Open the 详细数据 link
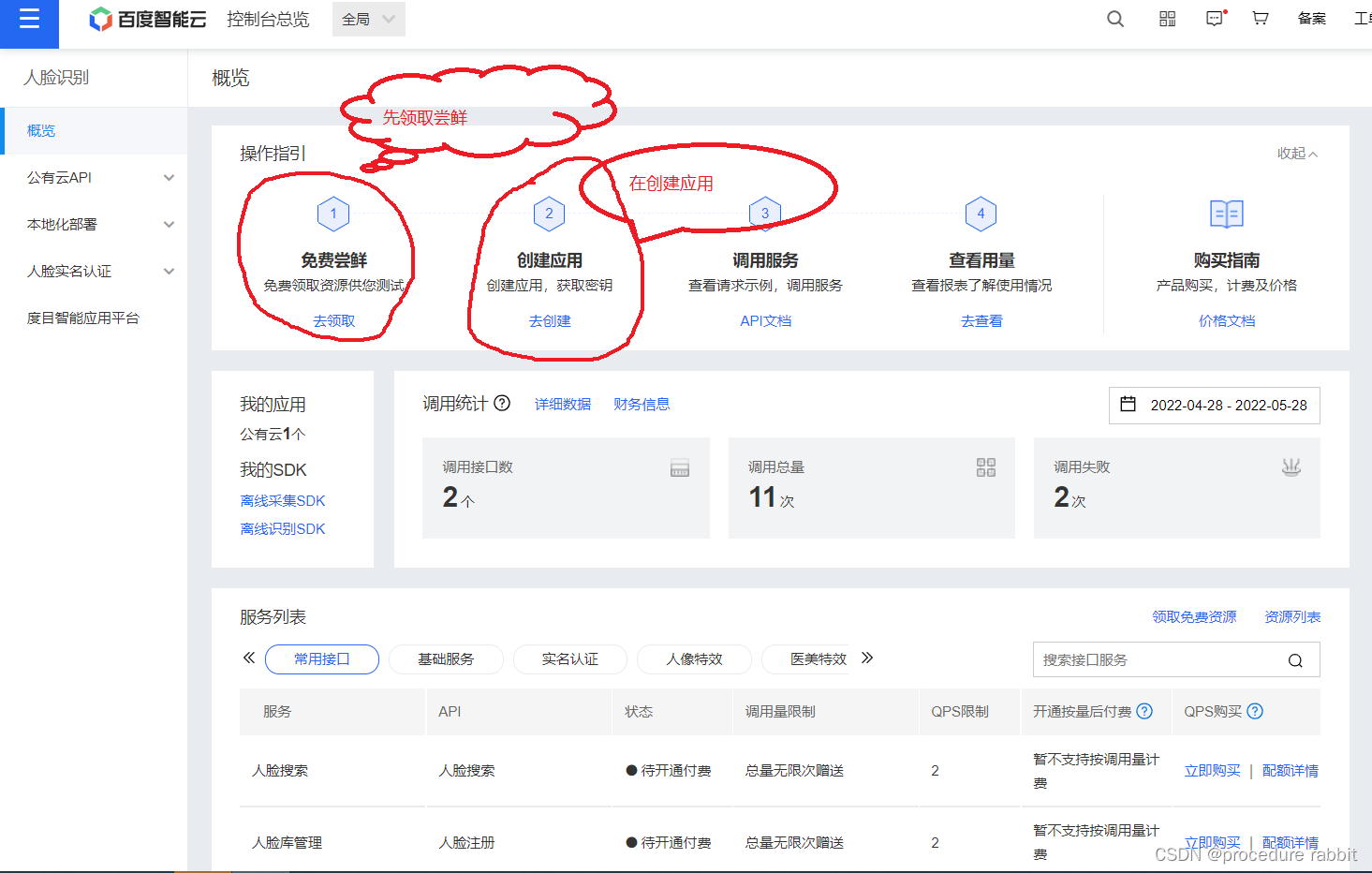 pyautogui.click(x=562, y=404)
